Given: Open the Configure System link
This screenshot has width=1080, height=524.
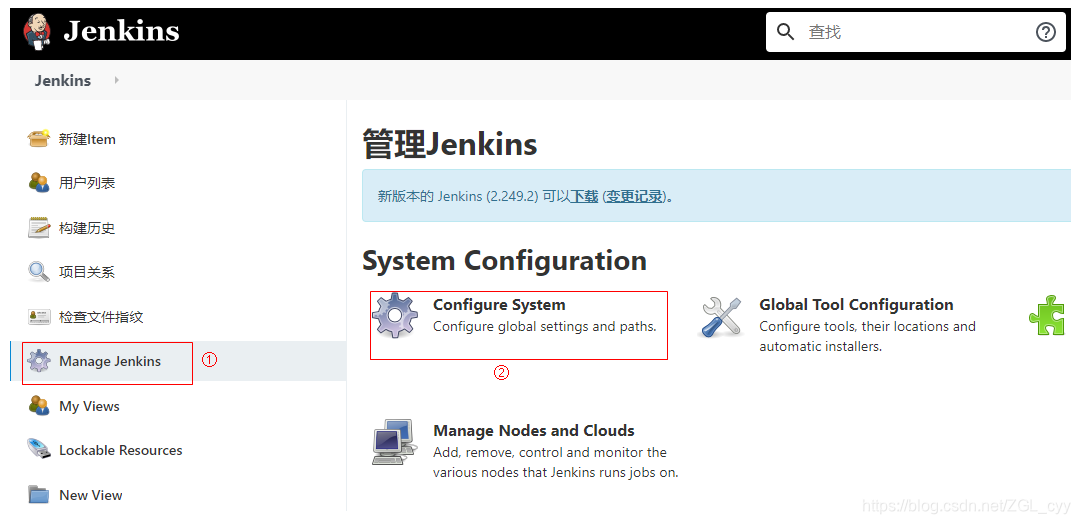Looking at the screenshot, I should [x=499, y=304].
